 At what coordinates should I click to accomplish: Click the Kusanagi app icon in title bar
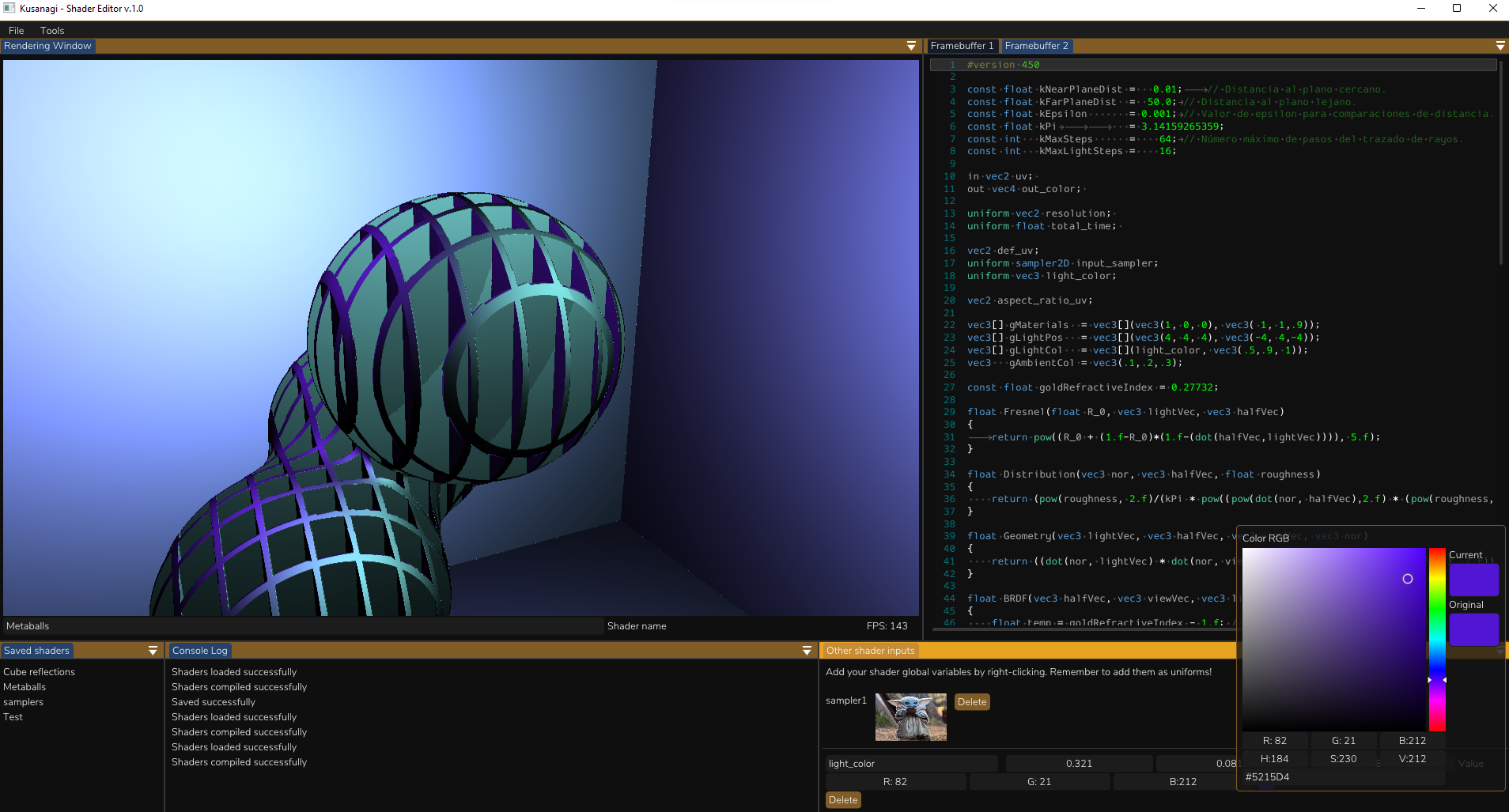pos(9,8)
